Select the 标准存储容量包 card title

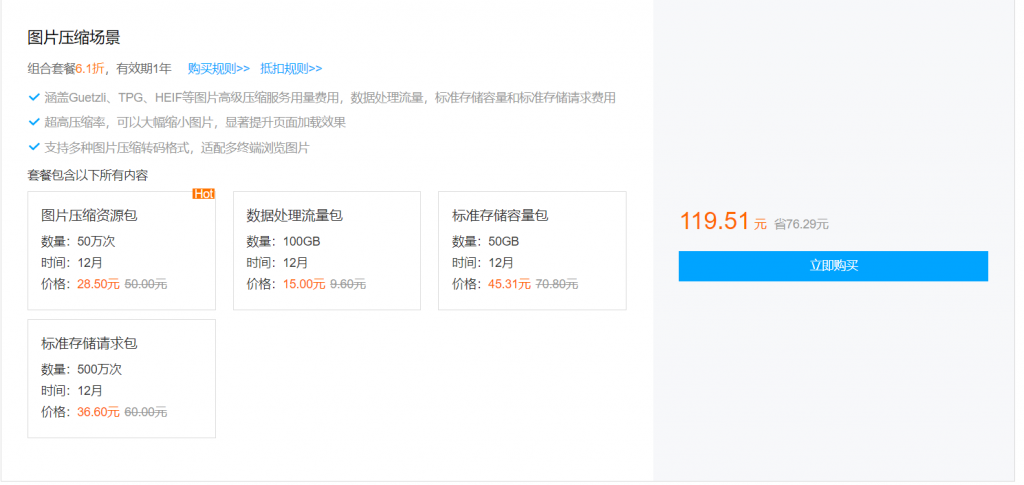[x=500, y=215]
